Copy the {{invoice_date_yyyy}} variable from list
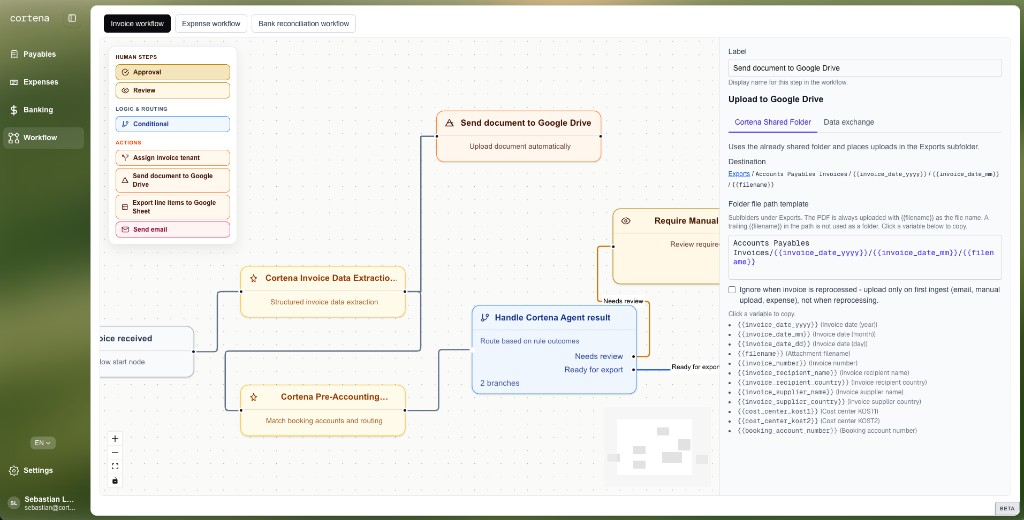 click(x=778, y=324)
